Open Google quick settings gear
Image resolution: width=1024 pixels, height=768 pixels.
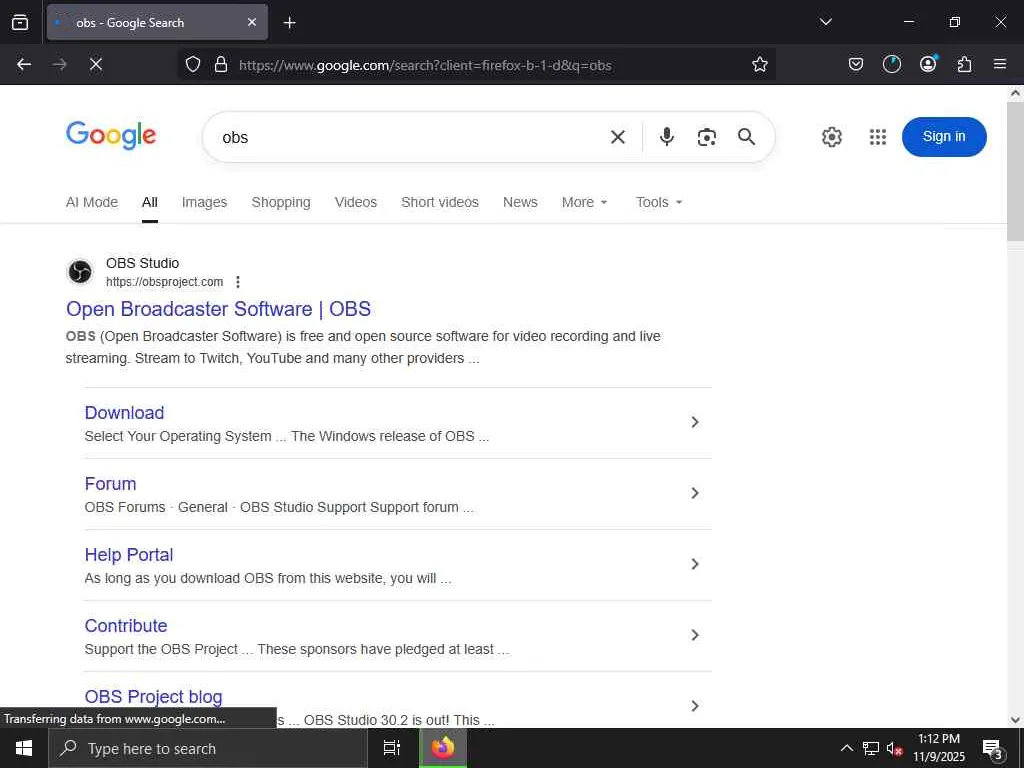pos(831,137)
